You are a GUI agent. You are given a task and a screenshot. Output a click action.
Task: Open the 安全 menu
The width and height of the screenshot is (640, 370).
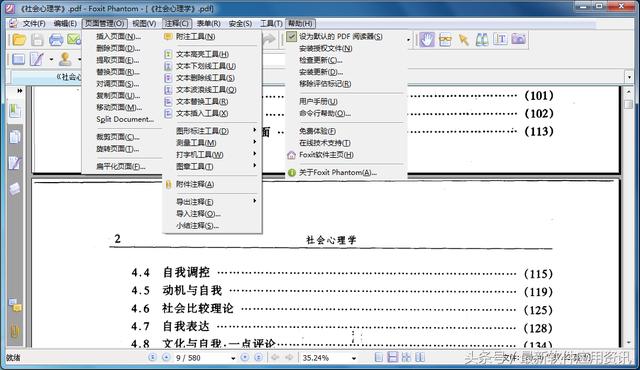click(240, 24)
